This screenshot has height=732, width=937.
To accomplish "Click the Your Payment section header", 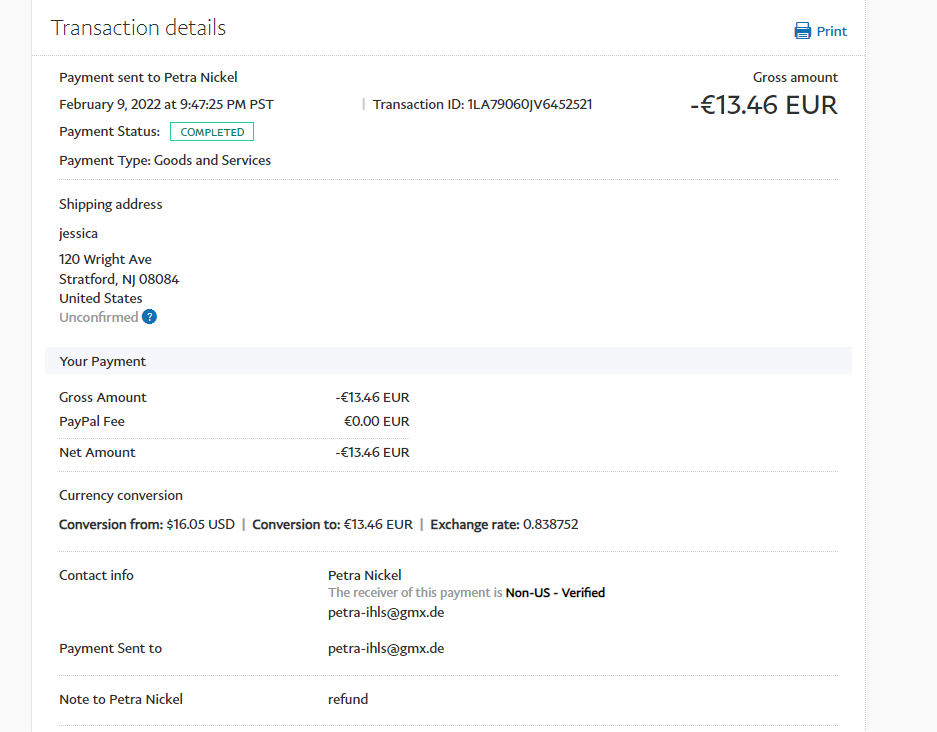I will coord(103,361).
